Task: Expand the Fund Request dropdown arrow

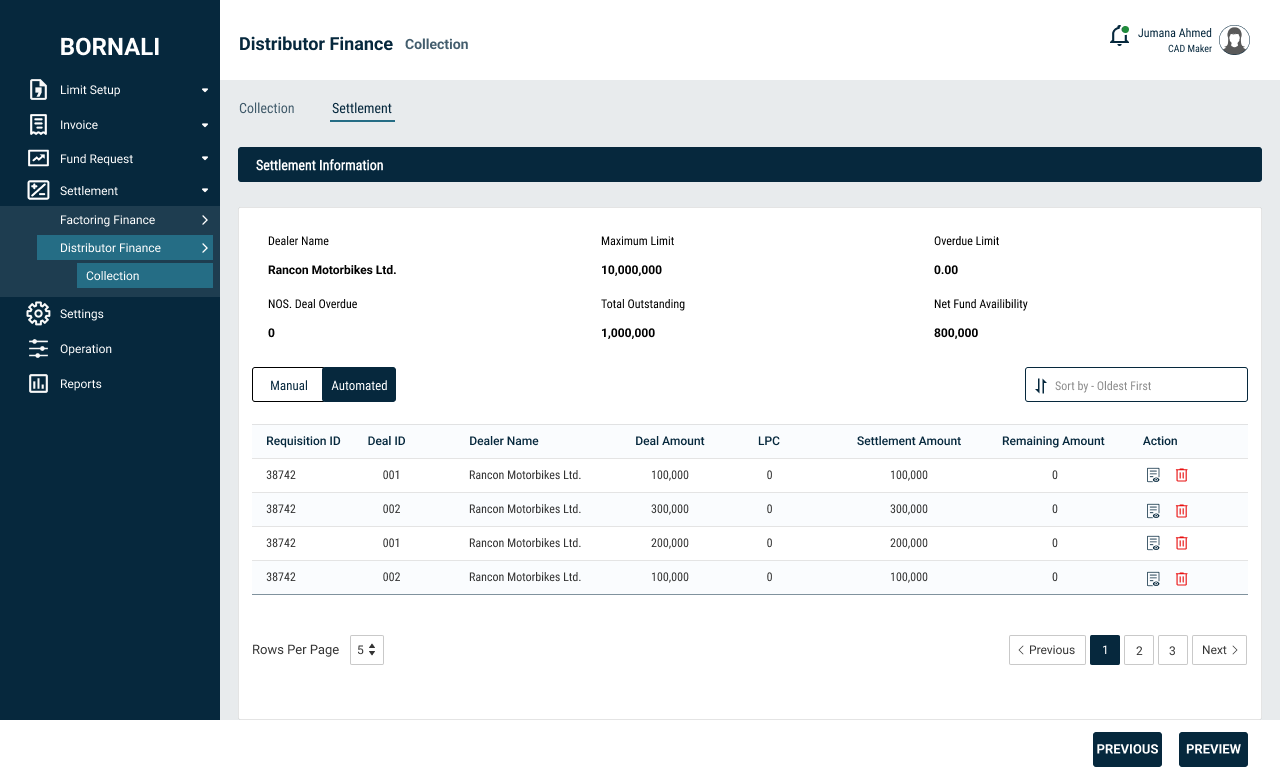Action: click(x=205, y=158)
